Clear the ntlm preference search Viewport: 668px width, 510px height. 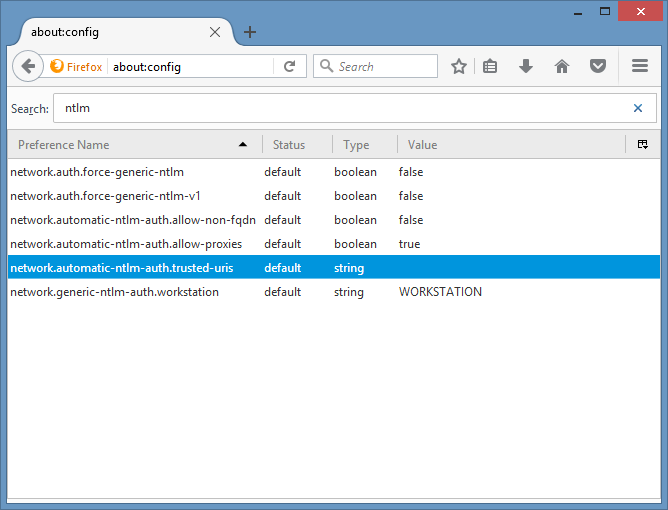(x=638, y=108)
